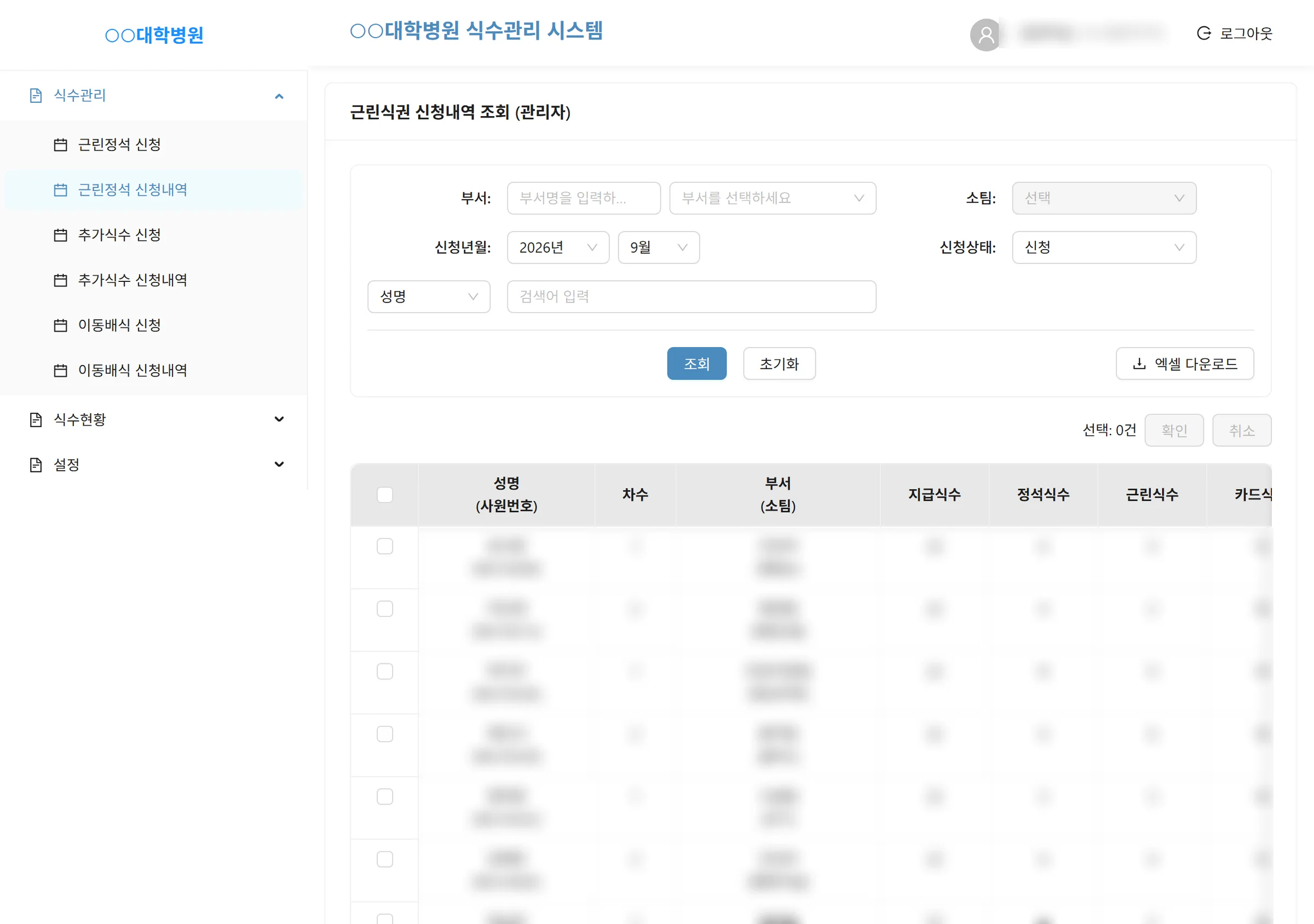1314x924 pixels.
Task: Click the 검색어 입력 search field
Action: 691,297
